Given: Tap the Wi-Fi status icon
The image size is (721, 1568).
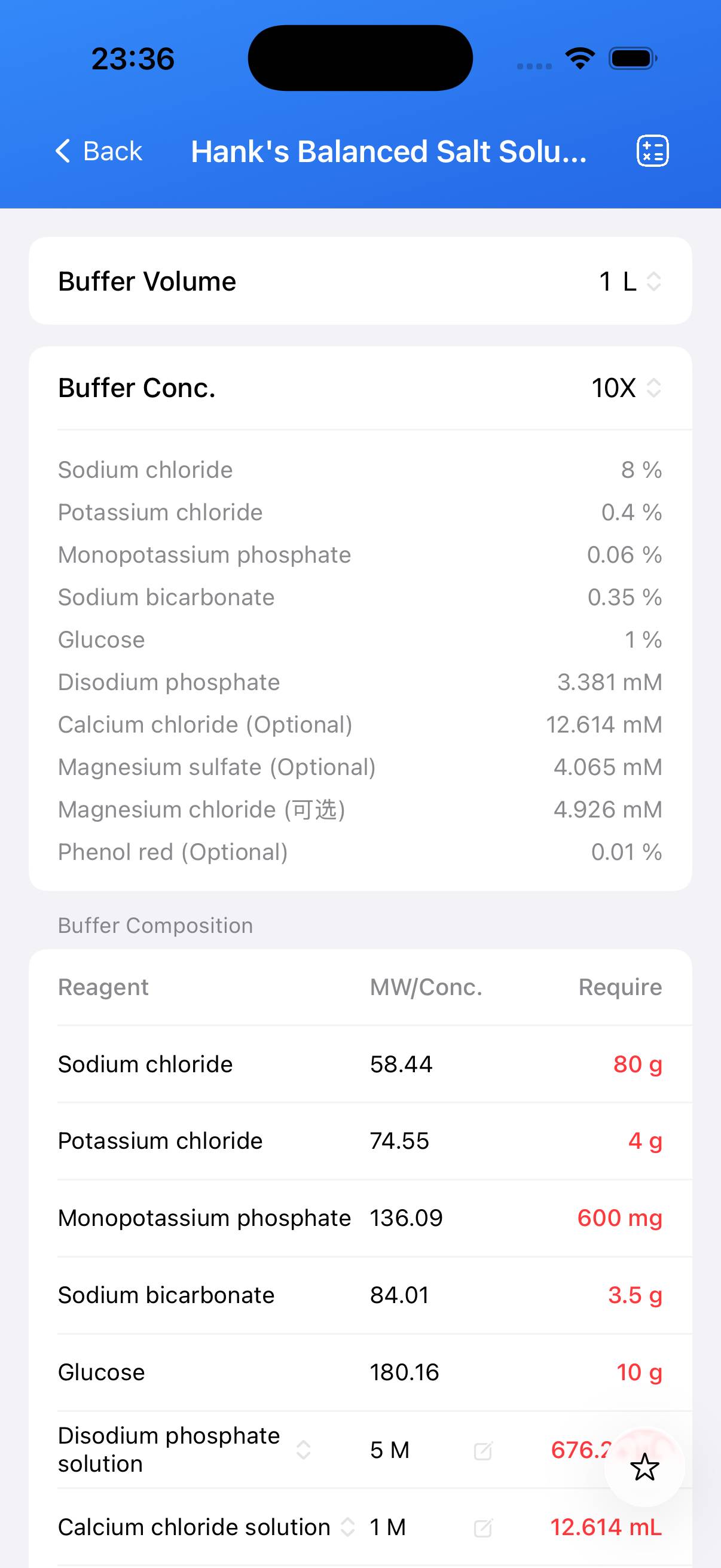Looking at the screenshot, I should point(579,59).
